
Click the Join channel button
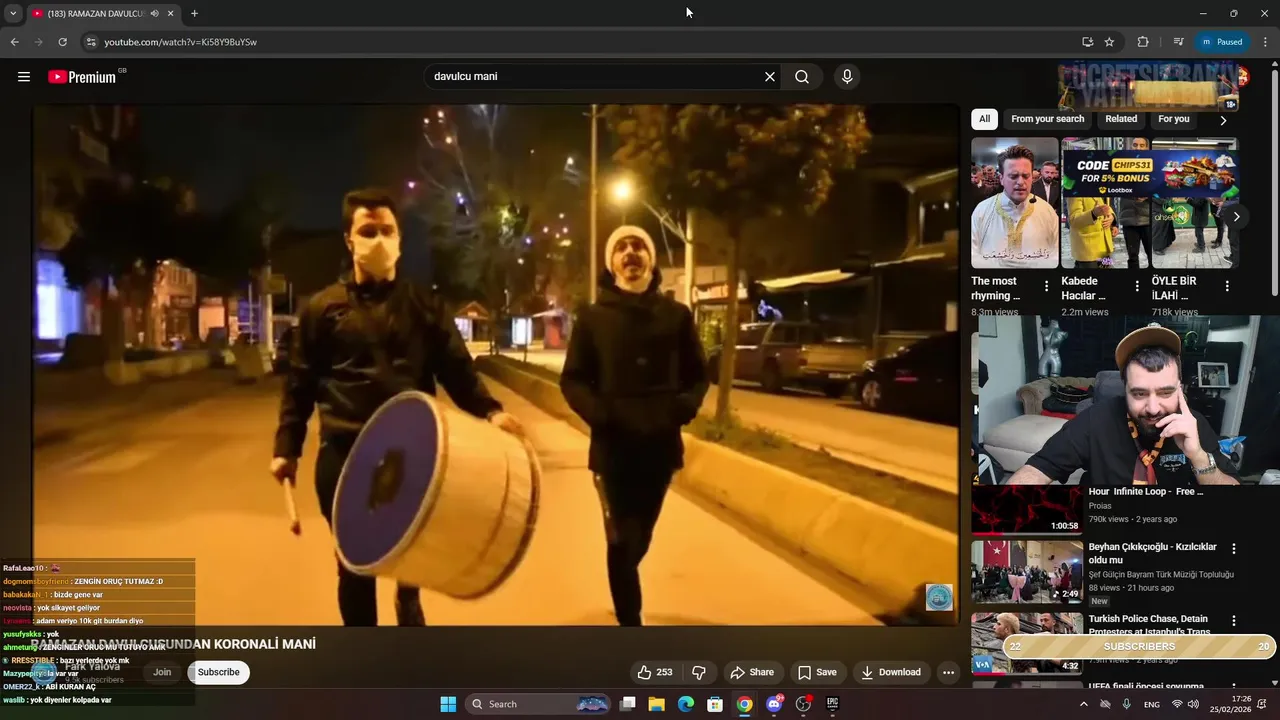(162, 672)
